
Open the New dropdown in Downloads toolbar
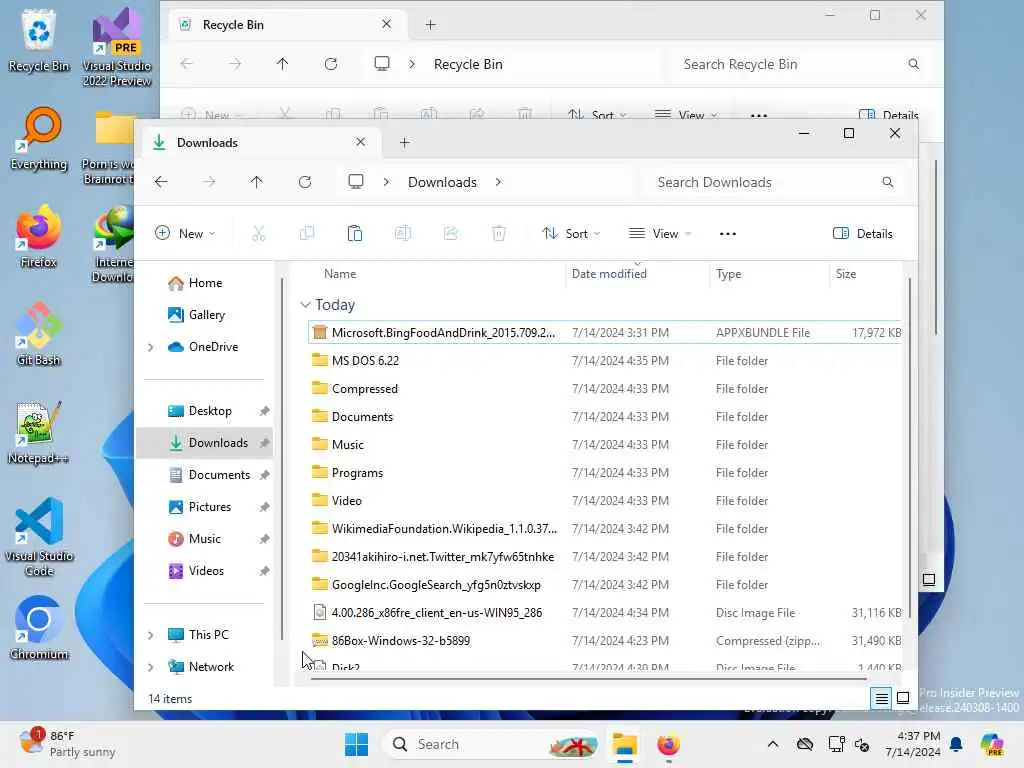pos(185,233)
